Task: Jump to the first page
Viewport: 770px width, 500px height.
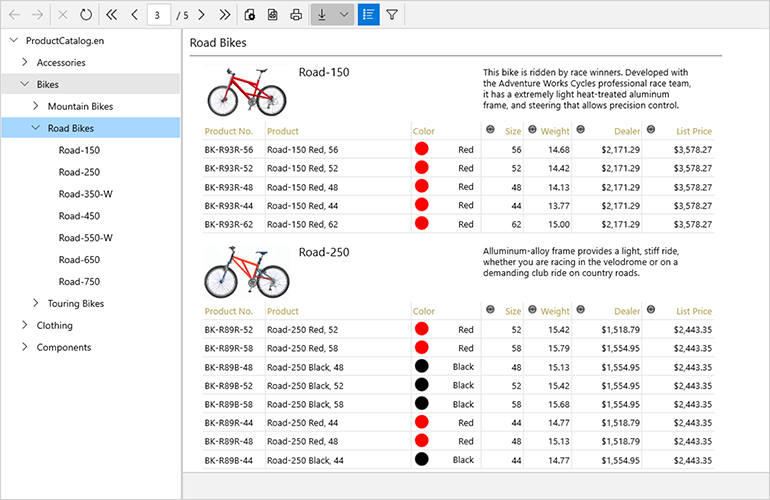Action: coord(111,15)
